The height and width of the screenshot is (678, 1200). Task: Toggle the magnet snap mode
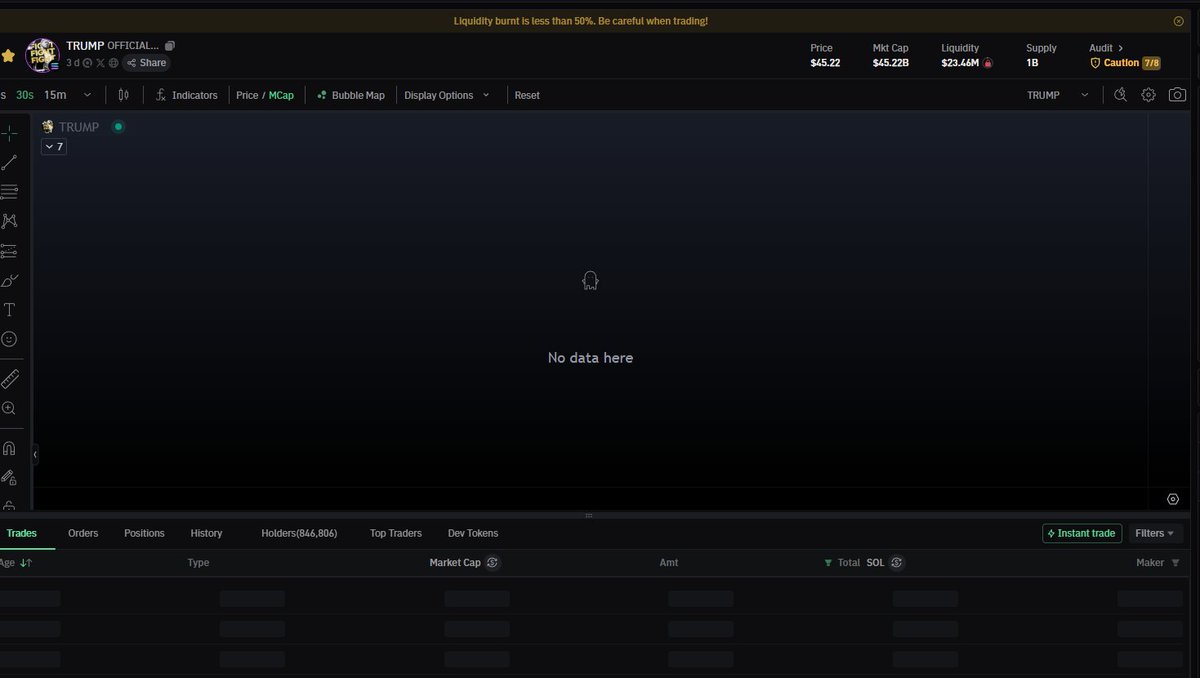[9, 448]
